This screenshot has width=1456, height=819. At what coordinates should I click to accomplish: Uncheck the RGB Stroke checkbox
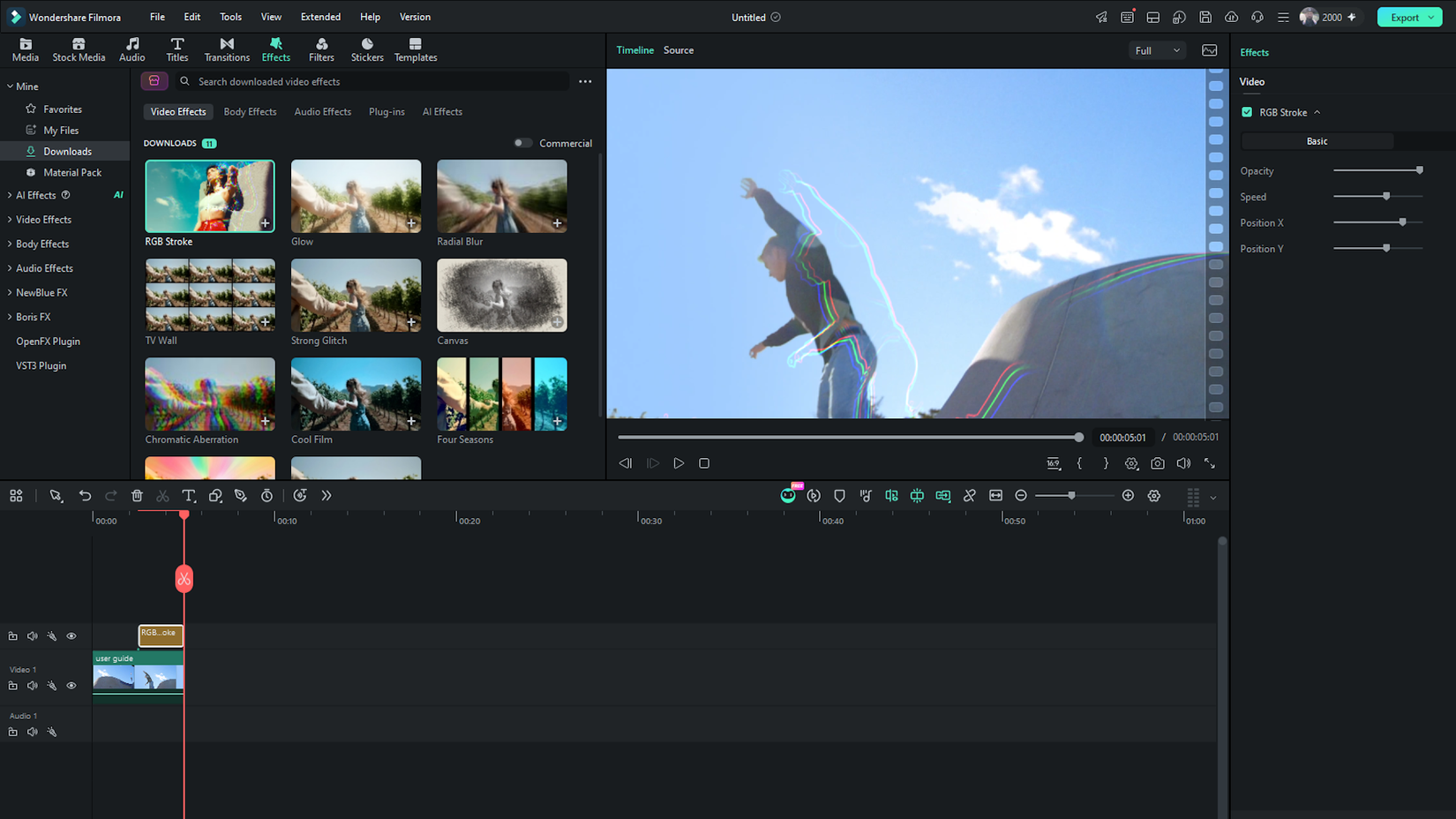pos(1247,112)
